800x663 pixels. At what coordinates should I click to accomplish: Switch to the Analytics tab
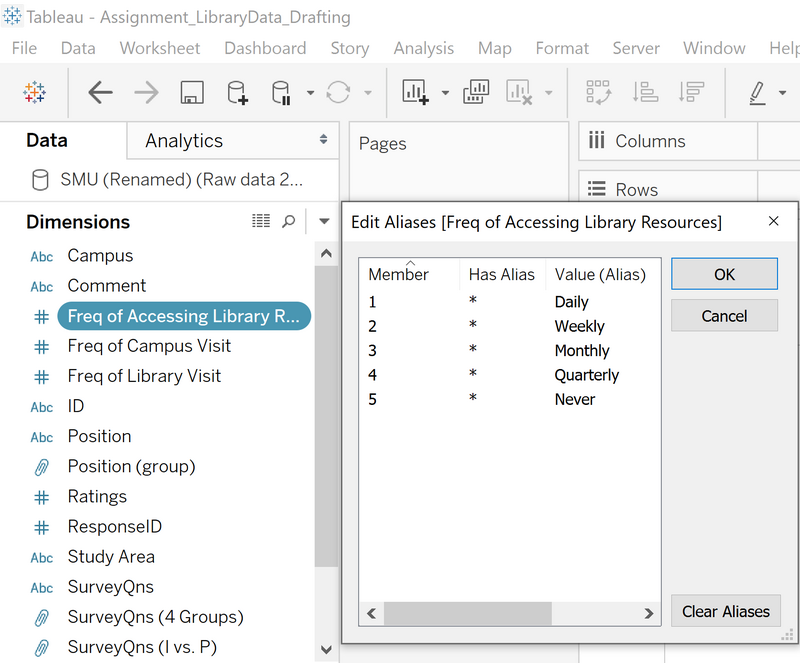pyautogui.click(x=184, y=141)
